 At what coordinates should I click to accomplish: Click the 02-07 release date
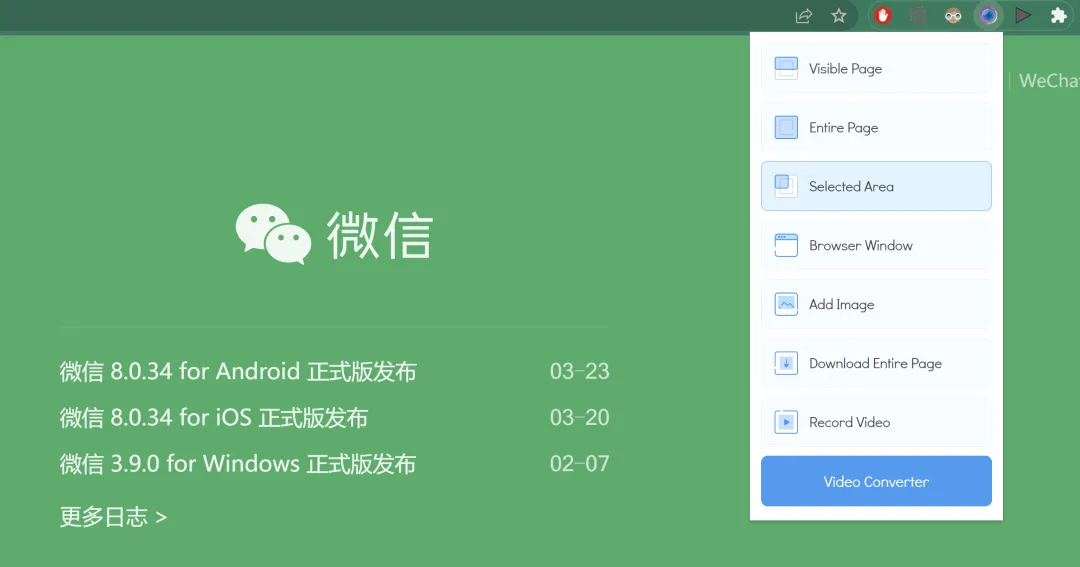pos(579,464)
